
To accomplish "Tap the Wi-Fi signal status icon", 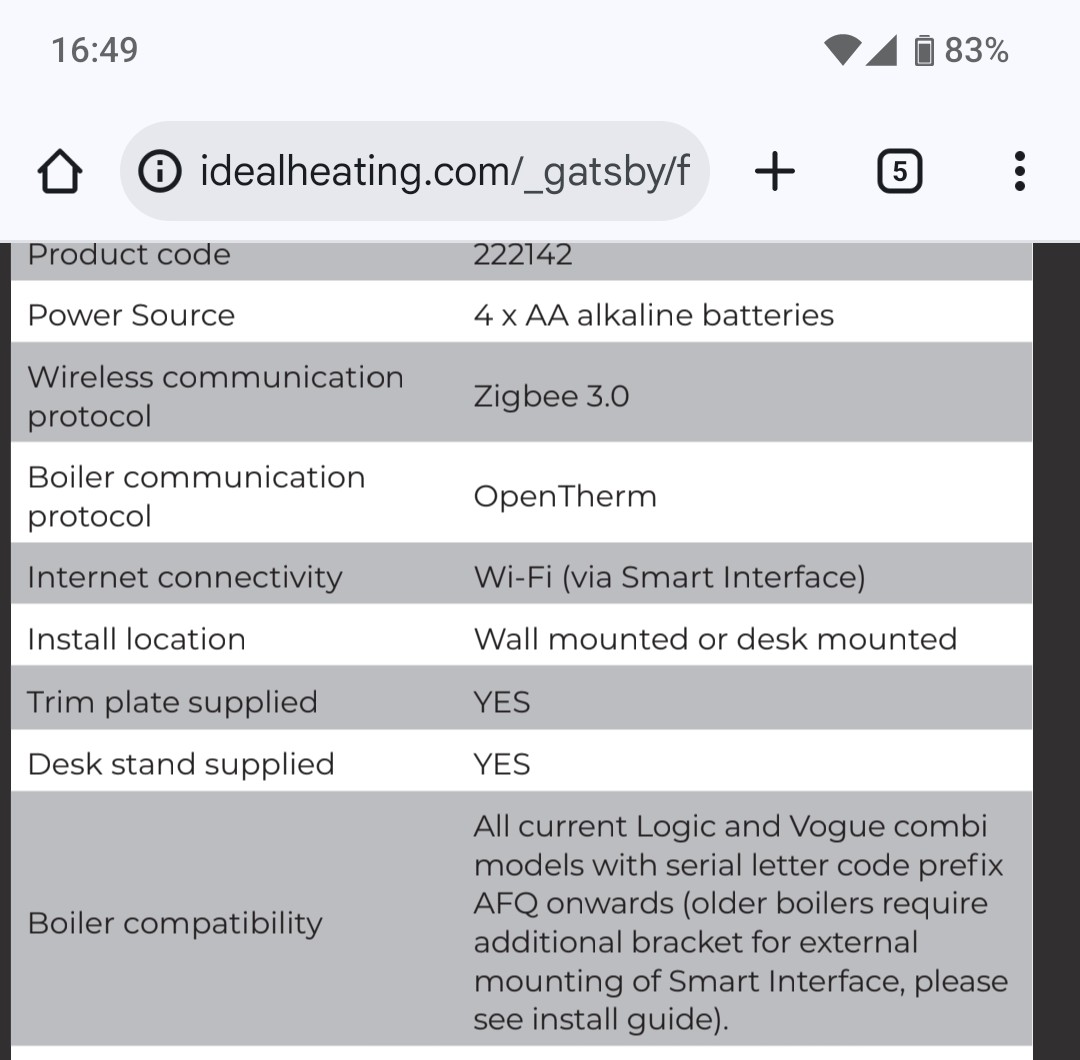I will (841, 50).
